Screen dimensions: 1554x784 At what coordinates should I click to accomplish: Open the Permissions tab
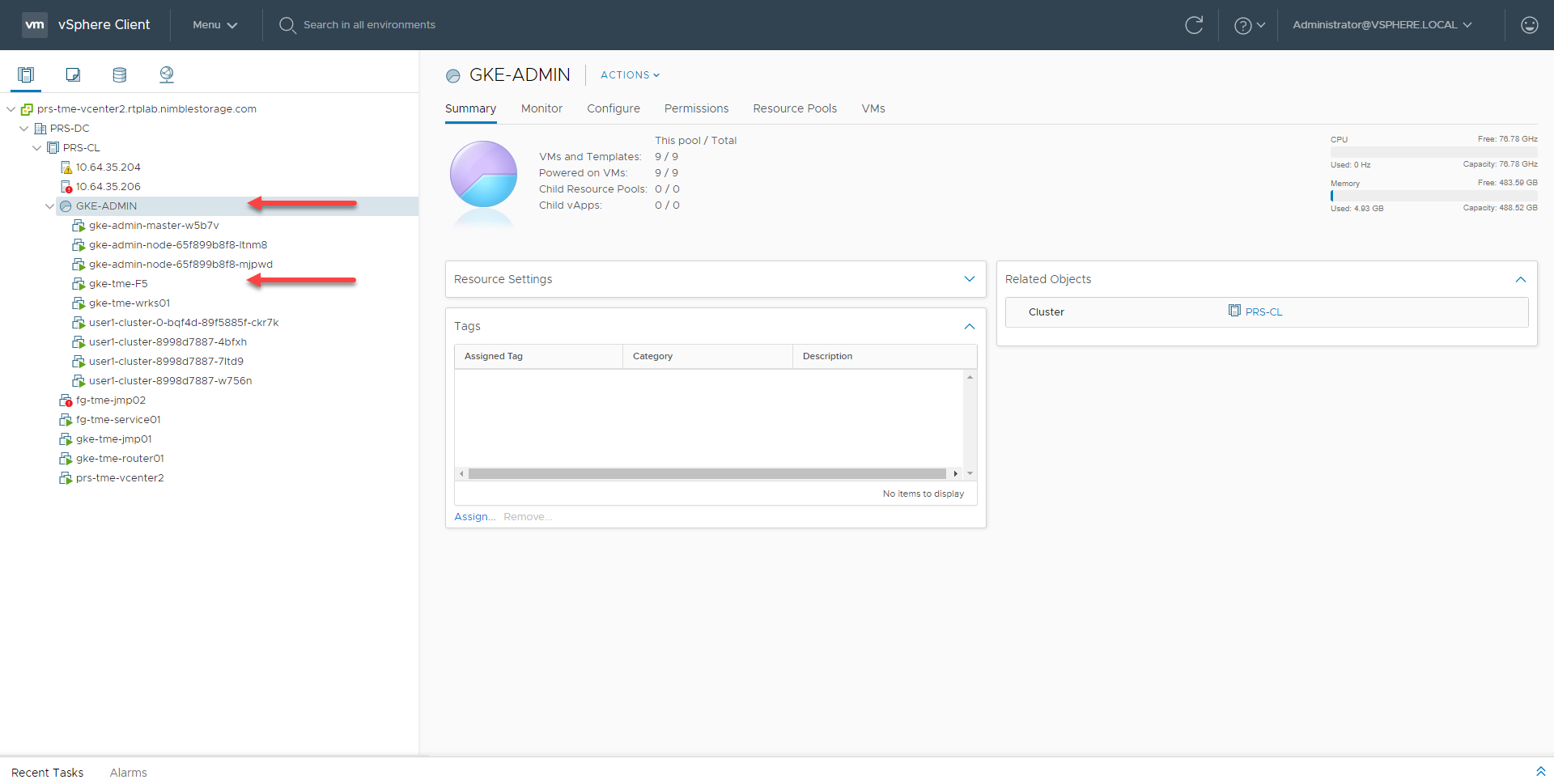[696, 108]
